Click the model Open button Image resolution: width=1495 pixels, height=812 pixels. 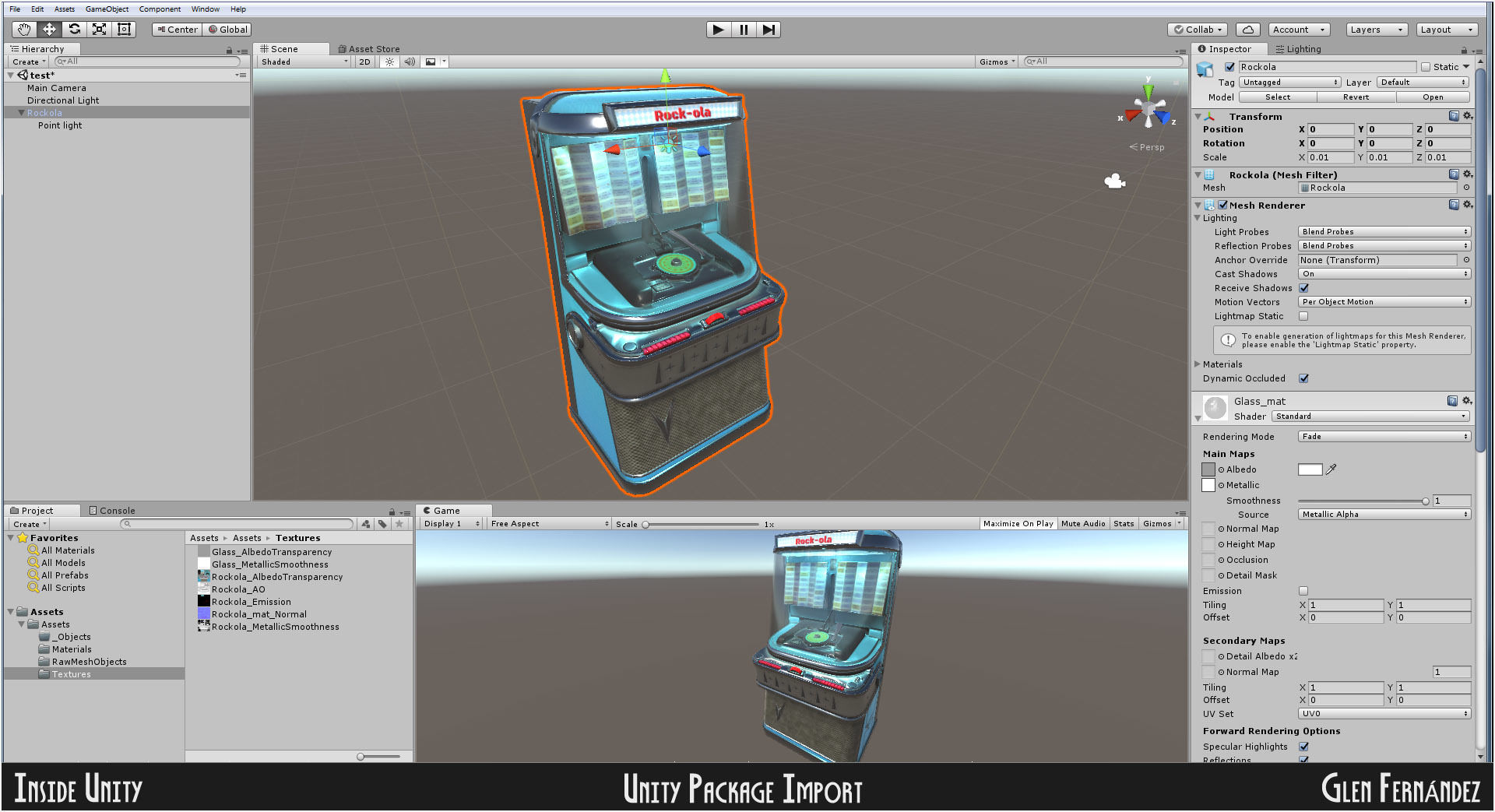[x=1433, y=97]
